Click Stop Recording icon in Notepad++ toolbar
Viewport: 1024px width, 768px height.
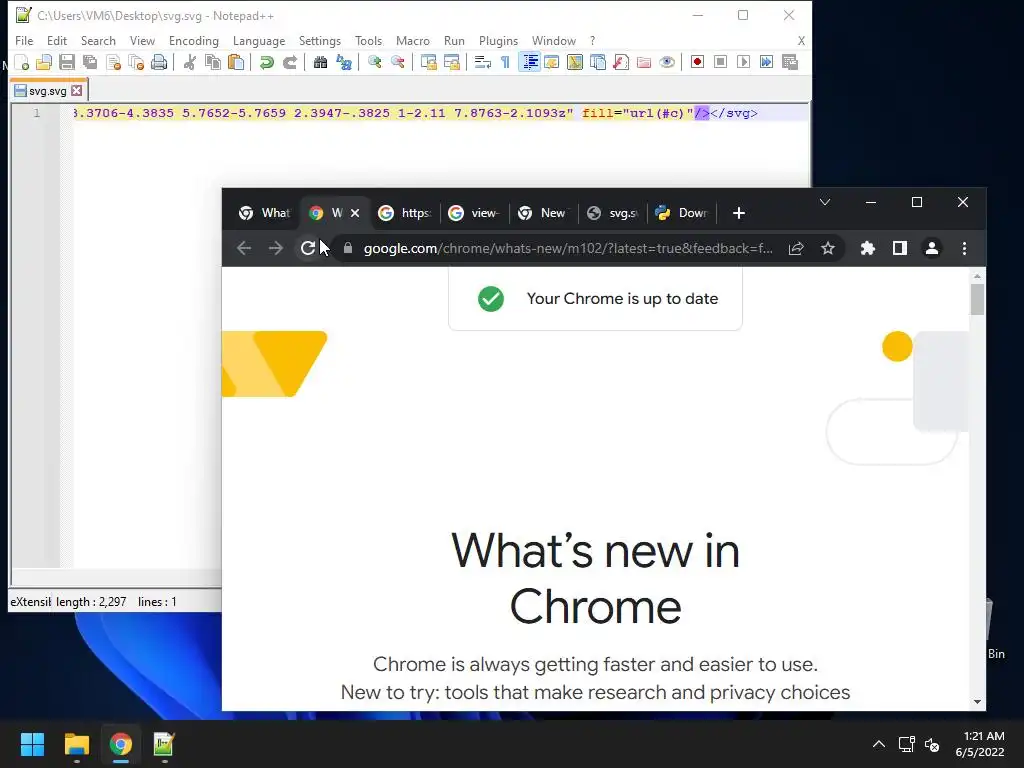[720, 62]
